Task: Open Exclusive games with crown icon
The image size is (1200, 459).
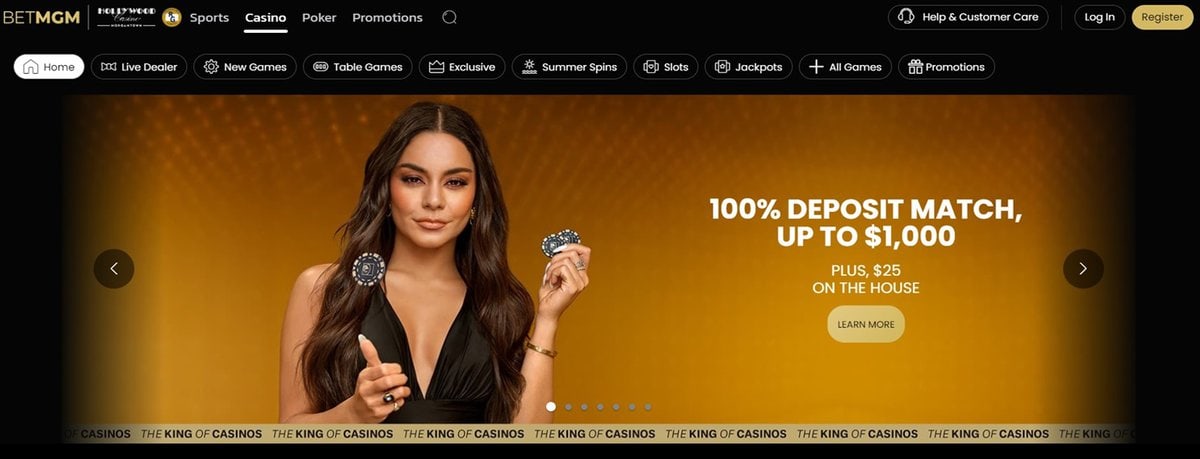Action: coord(462,67)
